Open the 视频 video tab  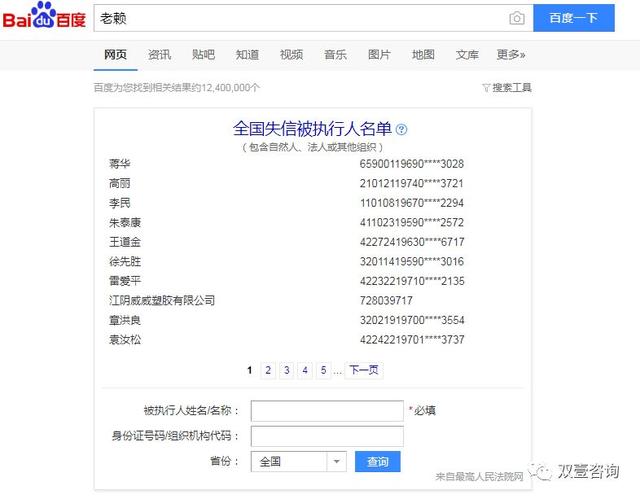click(291, 54)
